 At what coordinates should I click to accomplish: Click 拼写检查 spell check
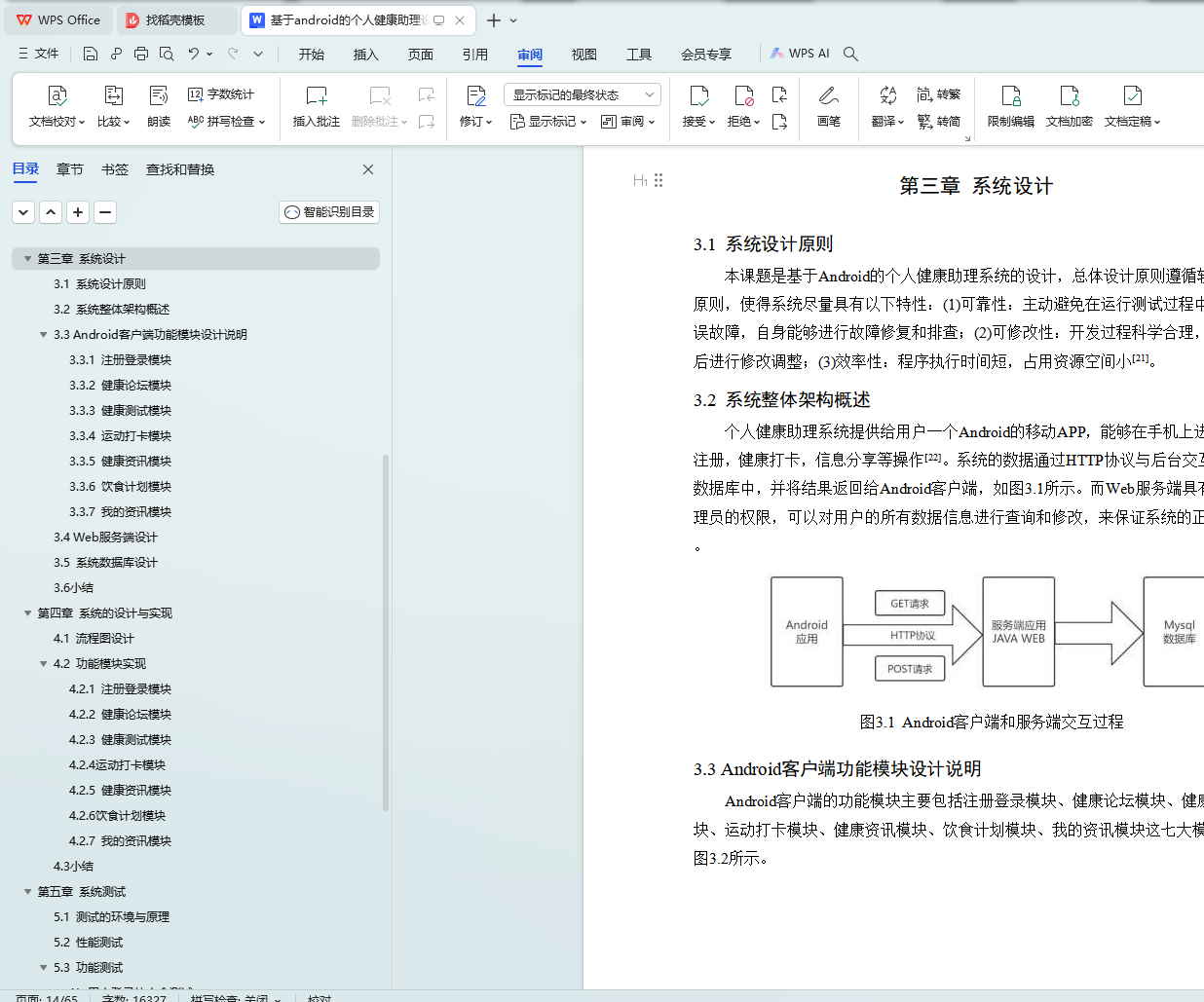tap(226, 122)
